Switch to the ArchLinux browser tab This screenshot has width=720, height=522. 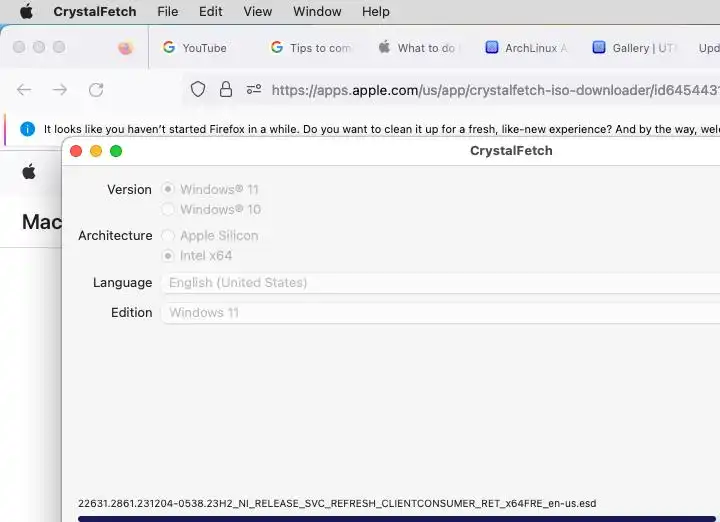pyautogui.click(x=526, y=48)
